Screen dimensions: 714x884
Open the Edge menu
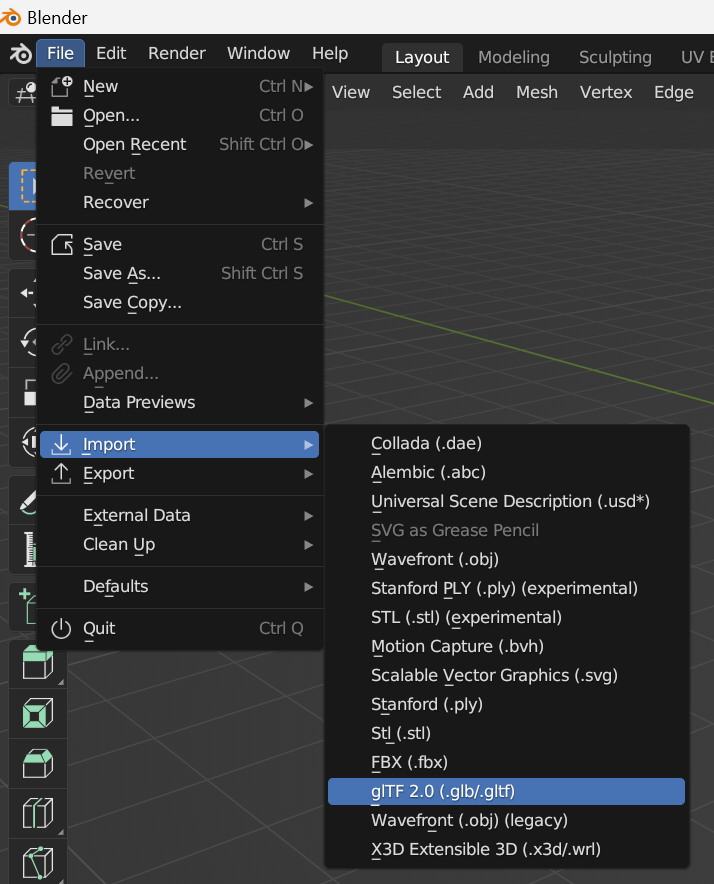(673, 92)
